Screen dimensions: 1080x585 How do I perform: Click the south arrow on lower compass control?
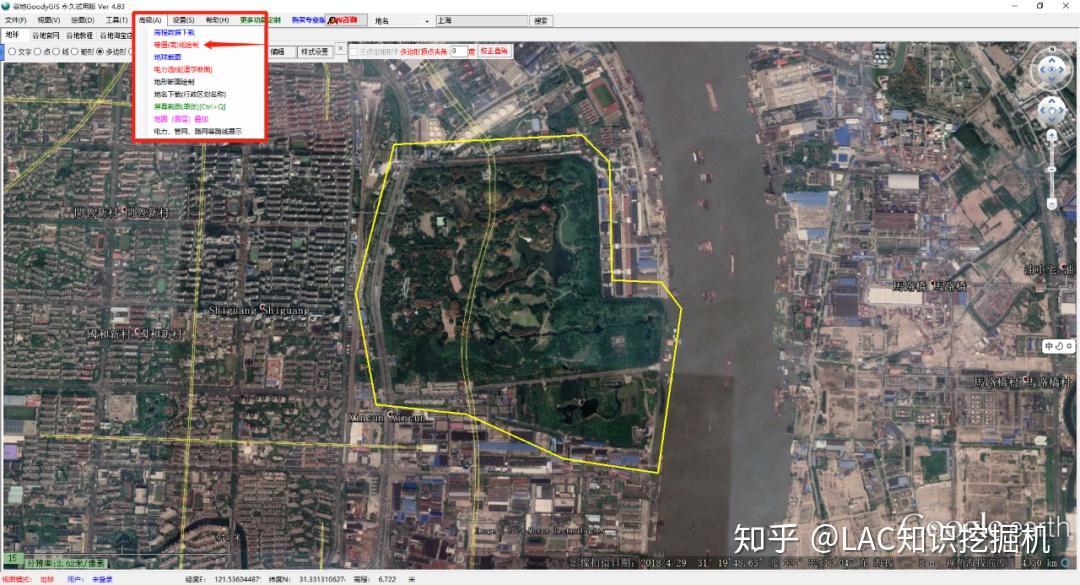1052,120
